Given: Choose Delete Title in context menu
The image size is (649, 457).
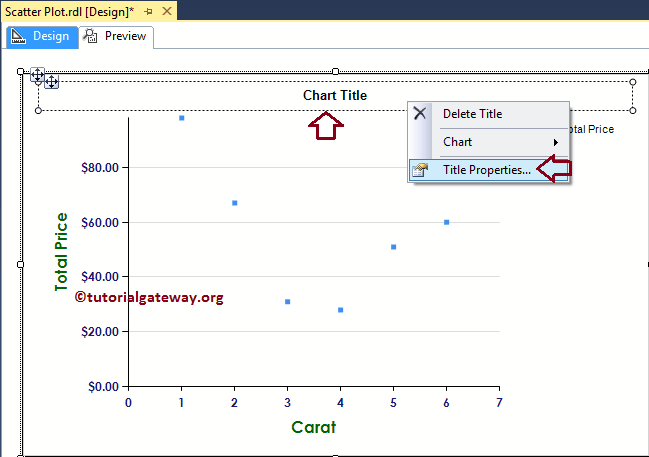Looking at the screenshot, I should [x=472, y=114].
